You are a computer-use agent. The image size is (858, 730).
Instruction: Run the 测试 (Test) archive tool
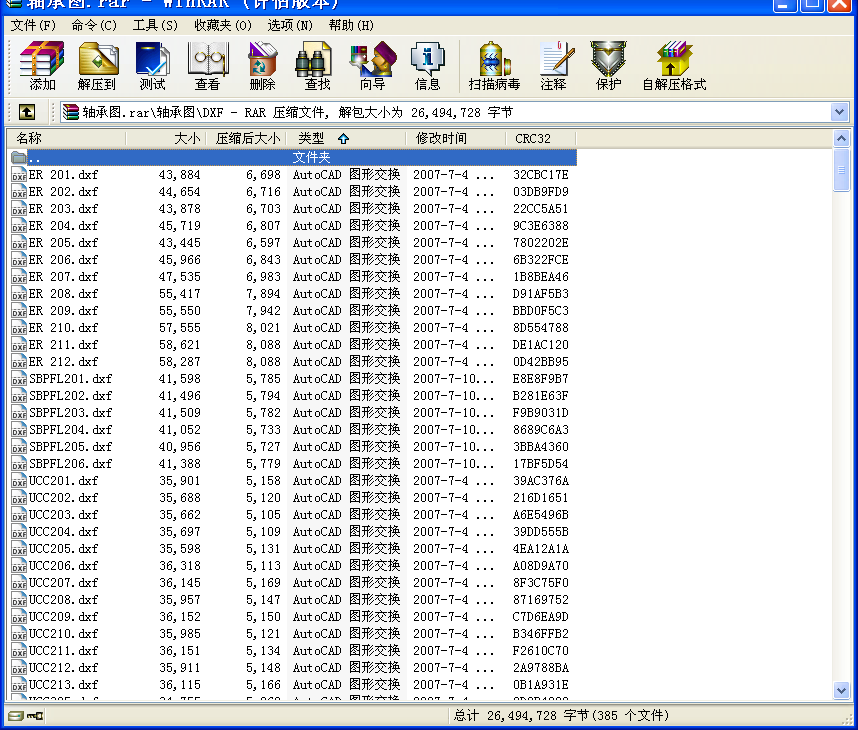click(152, 66)
